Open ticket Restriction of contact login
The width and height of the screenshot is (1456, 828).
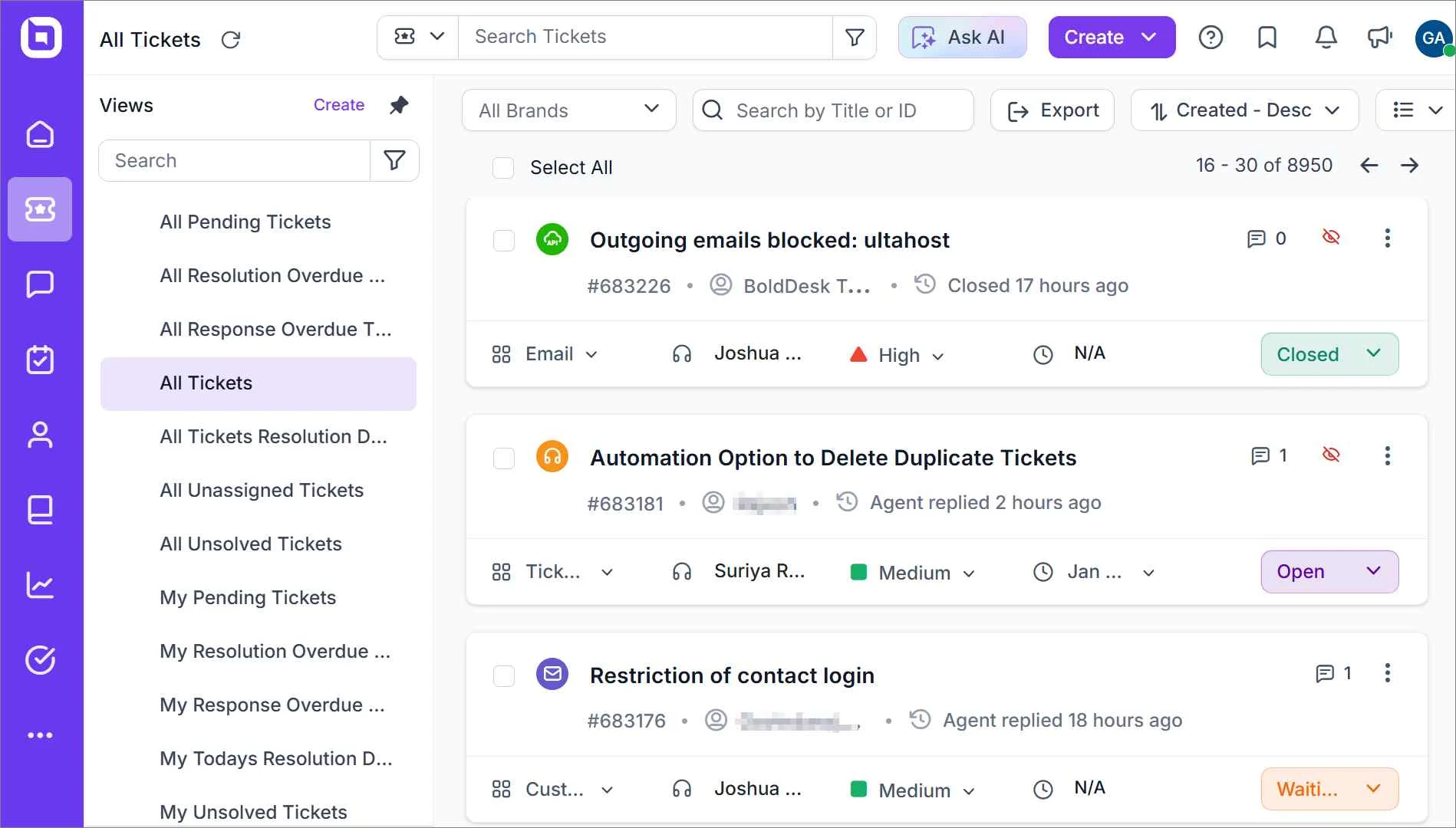pos(732,675)
